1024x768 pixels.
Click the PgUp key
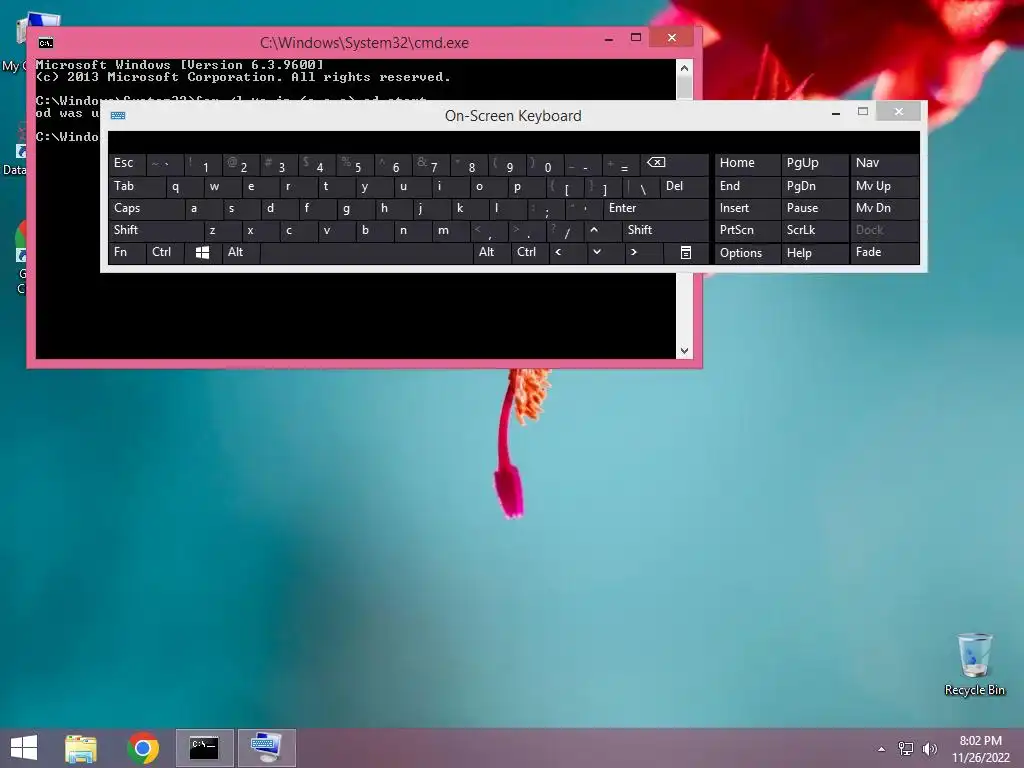click(814, 164)
